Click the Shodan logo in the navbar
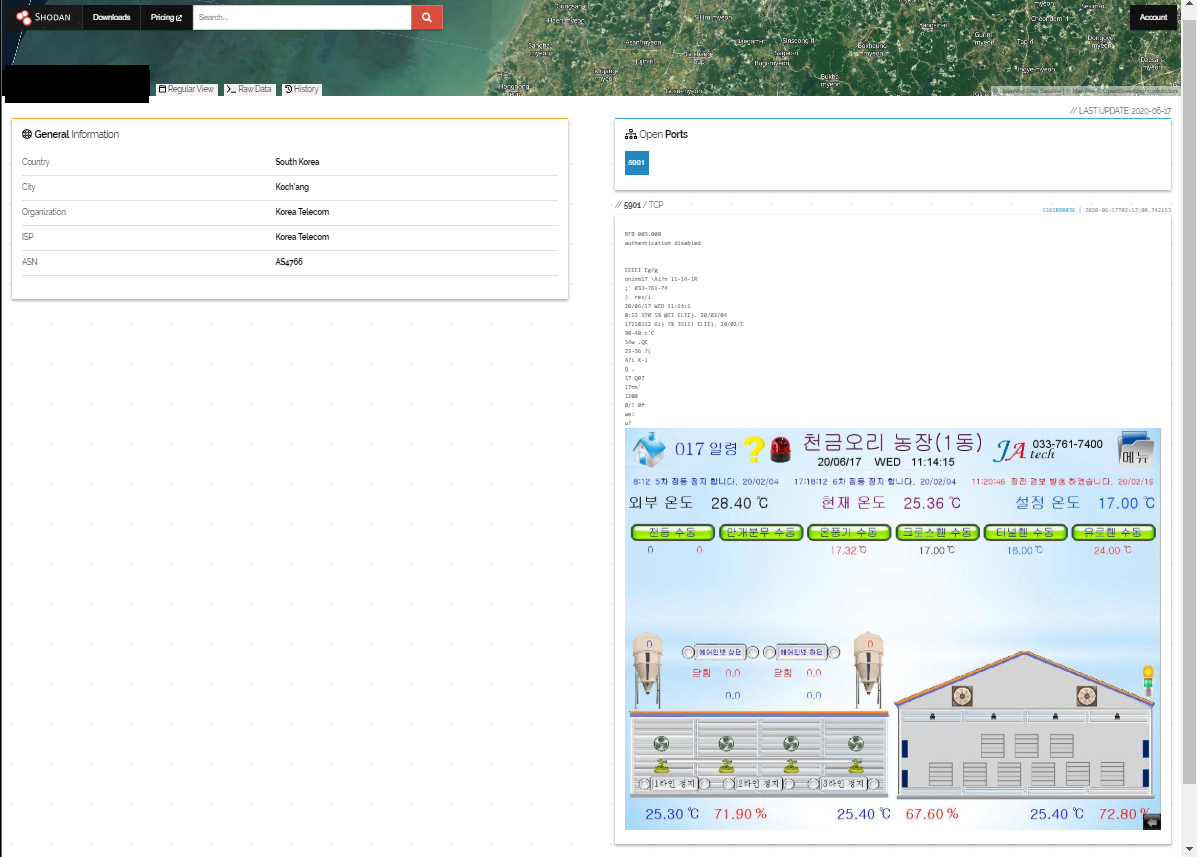 tap(44, 17)
